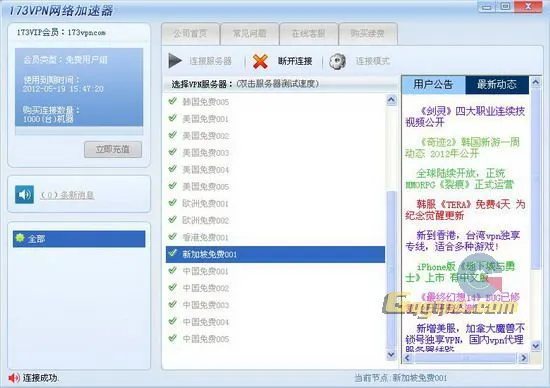Click the 连接模式 label

pyautogui.click(x=373, y=61)
